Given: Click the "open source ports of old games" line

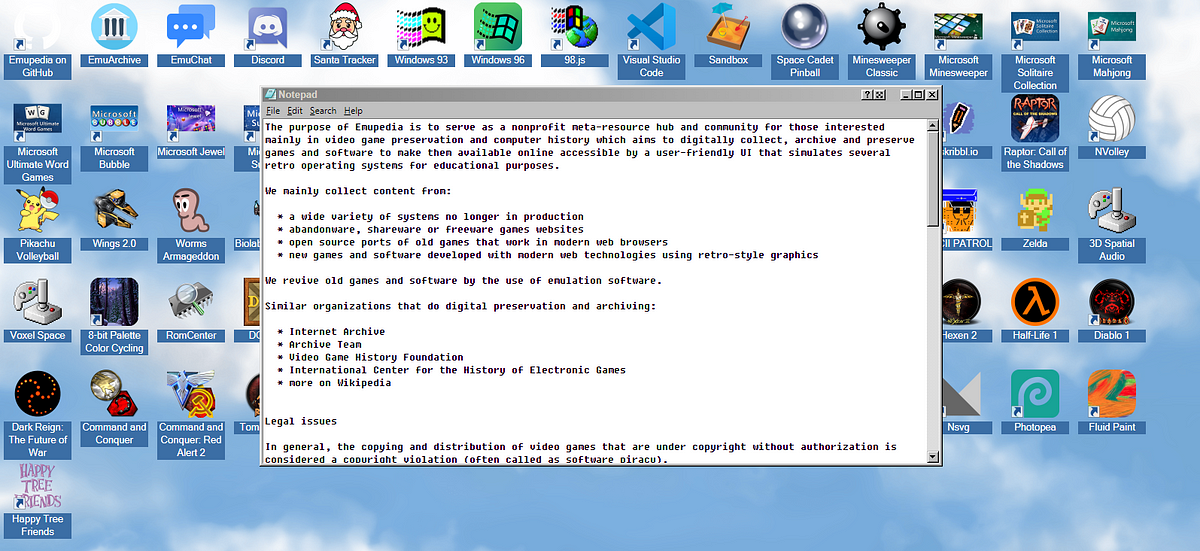Looking at the screenshot, I should 478,242.
